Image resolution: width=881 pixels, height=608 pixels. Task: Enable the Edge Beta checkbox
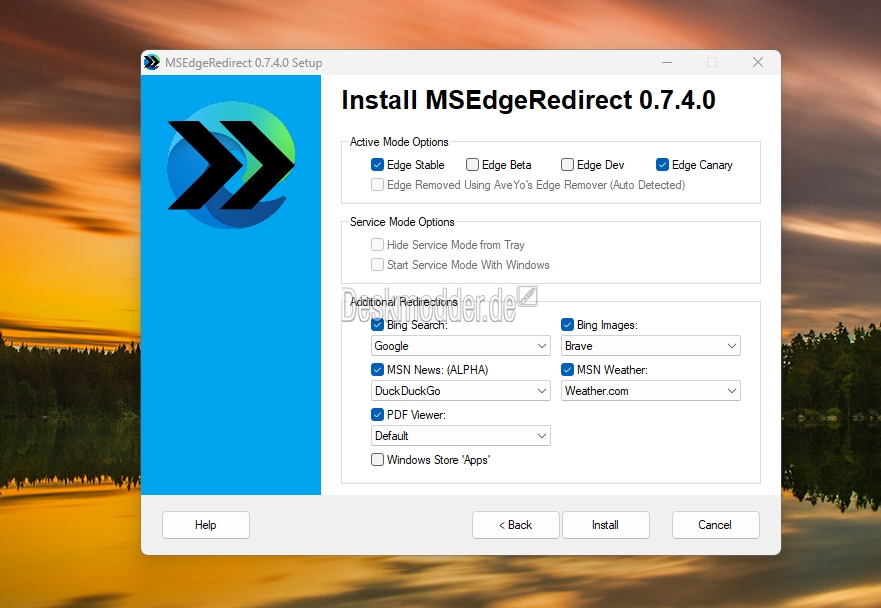pyautogui.click(x=473, y=165)
